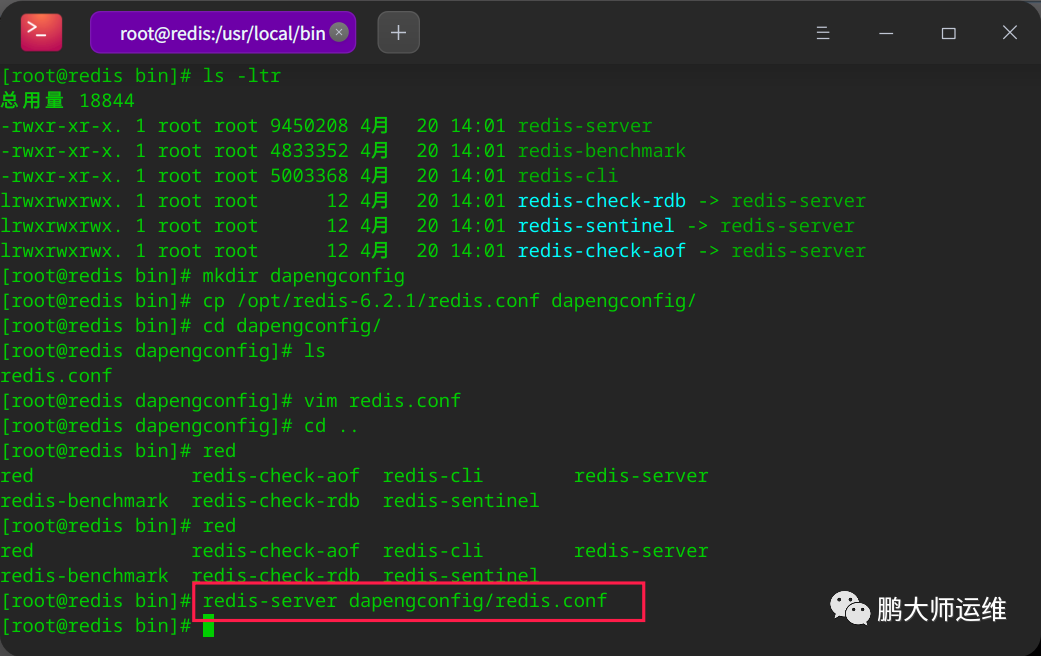The height and width of the screenshot is (656, 1041).
Task: Click redis-cli in the 5003368 row
Action: point(568,175)
